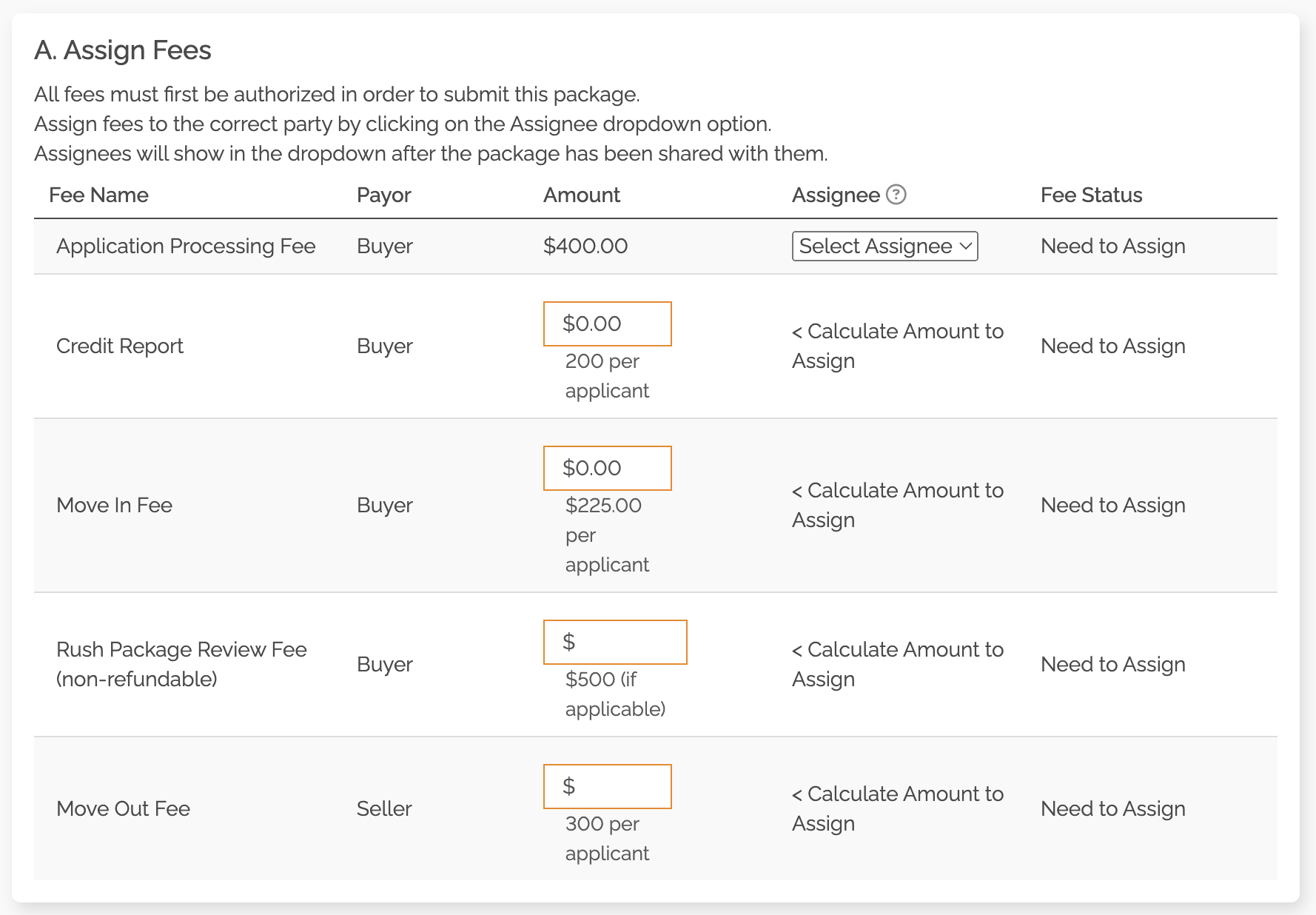This screenshot has height=915, width=1316.
Task: Click the Fee Name column header
Action: (x=98, y=195)
